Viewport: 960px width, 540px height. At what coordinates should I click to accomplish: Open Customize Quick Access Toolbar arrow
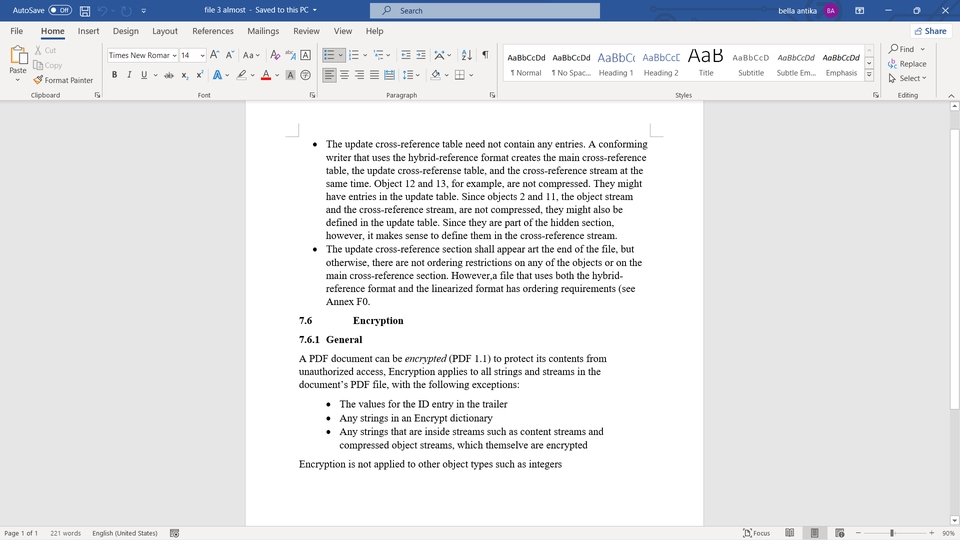click(x=144, y=10)
